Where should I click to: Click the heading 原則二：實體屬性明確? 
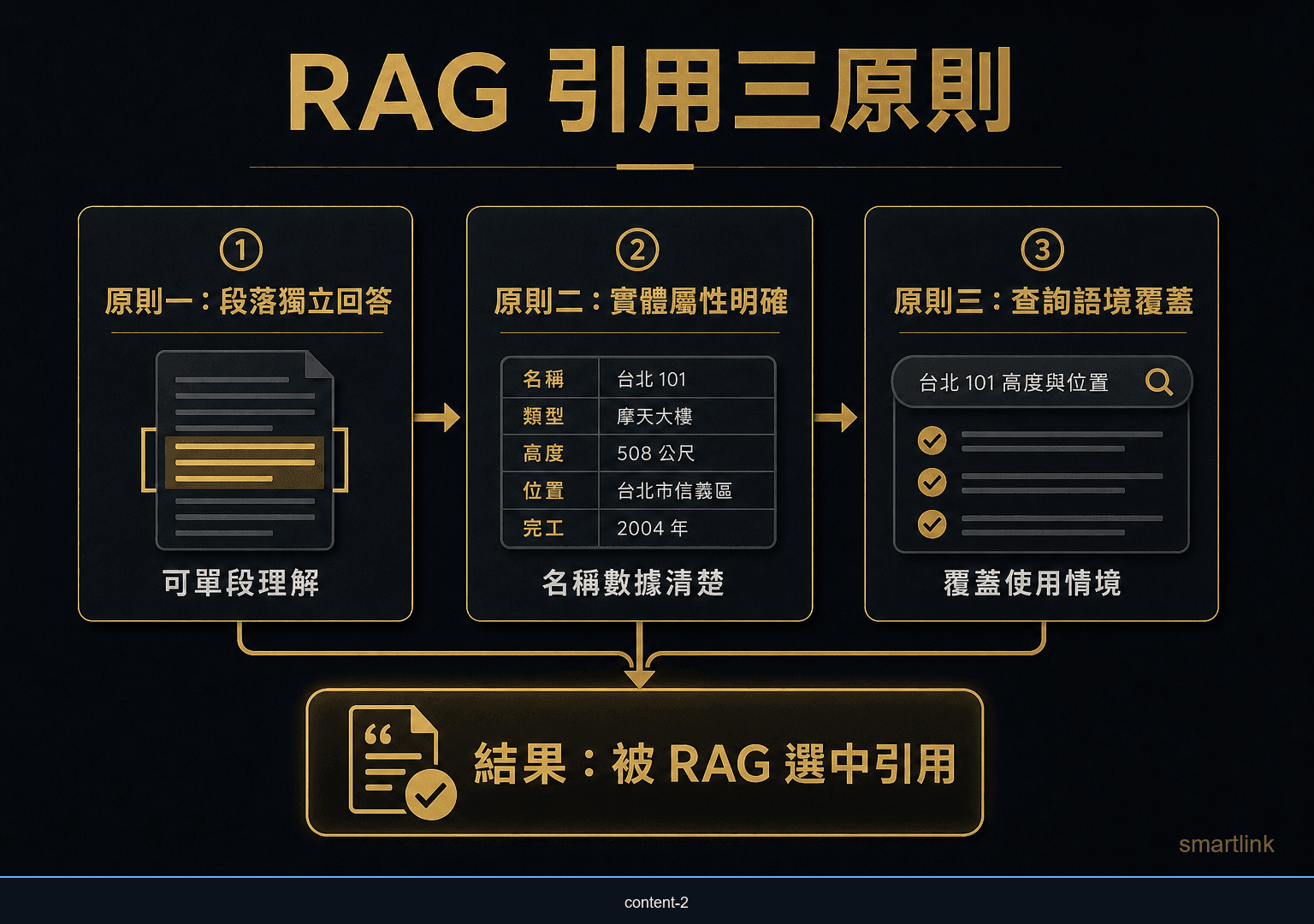pos(641,301)
